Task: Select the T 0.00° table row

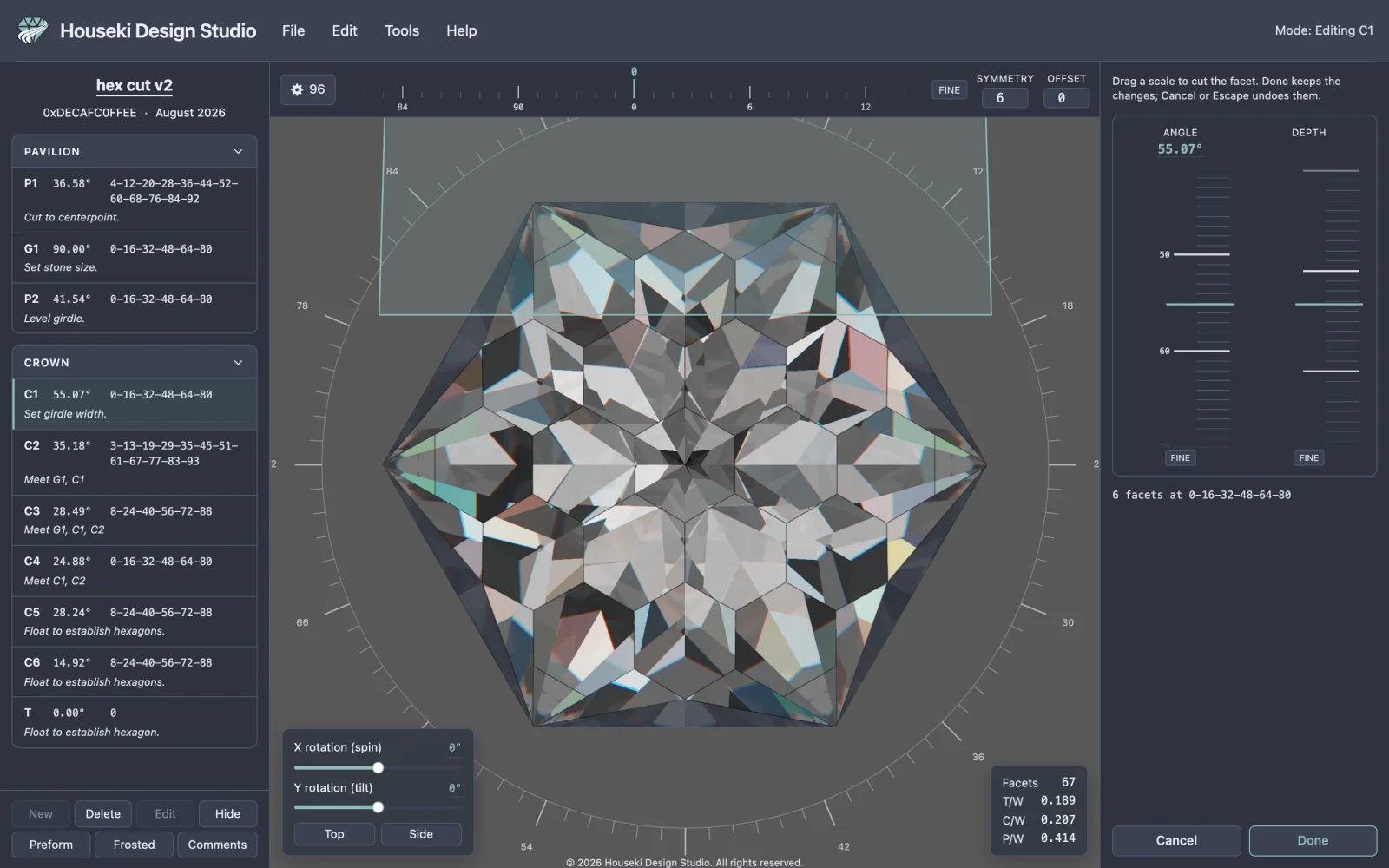Action: click(x=135, y=721)
